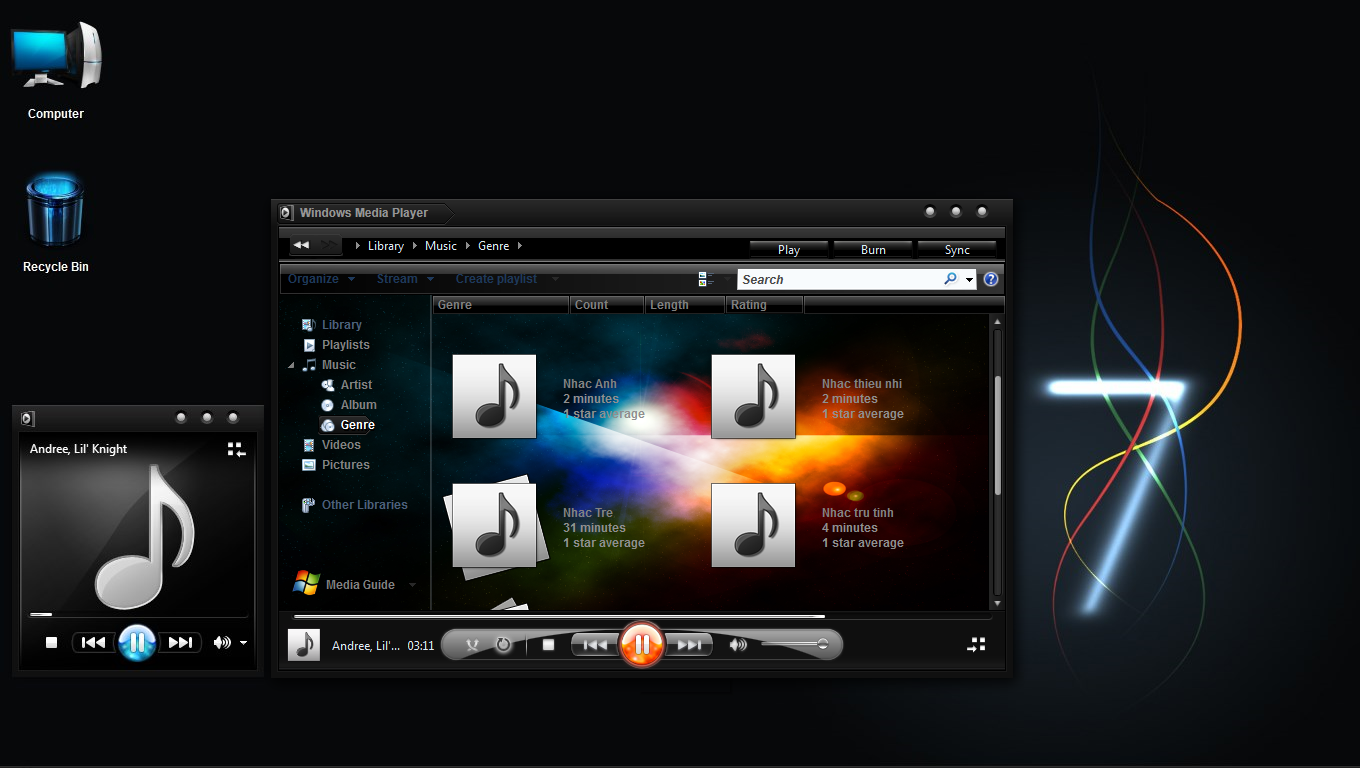This screenshot has height=768, width=1360.
Task: Mute the main player volume
Action: (738, 645)
